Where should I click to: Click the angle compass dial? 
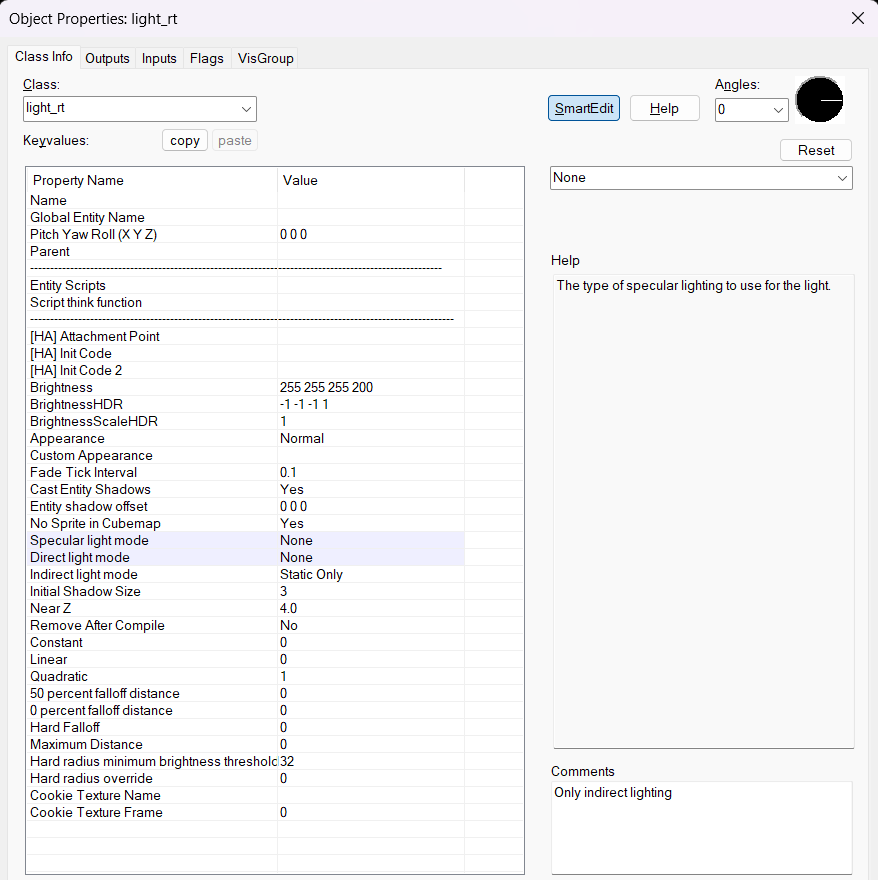[819, 101]
